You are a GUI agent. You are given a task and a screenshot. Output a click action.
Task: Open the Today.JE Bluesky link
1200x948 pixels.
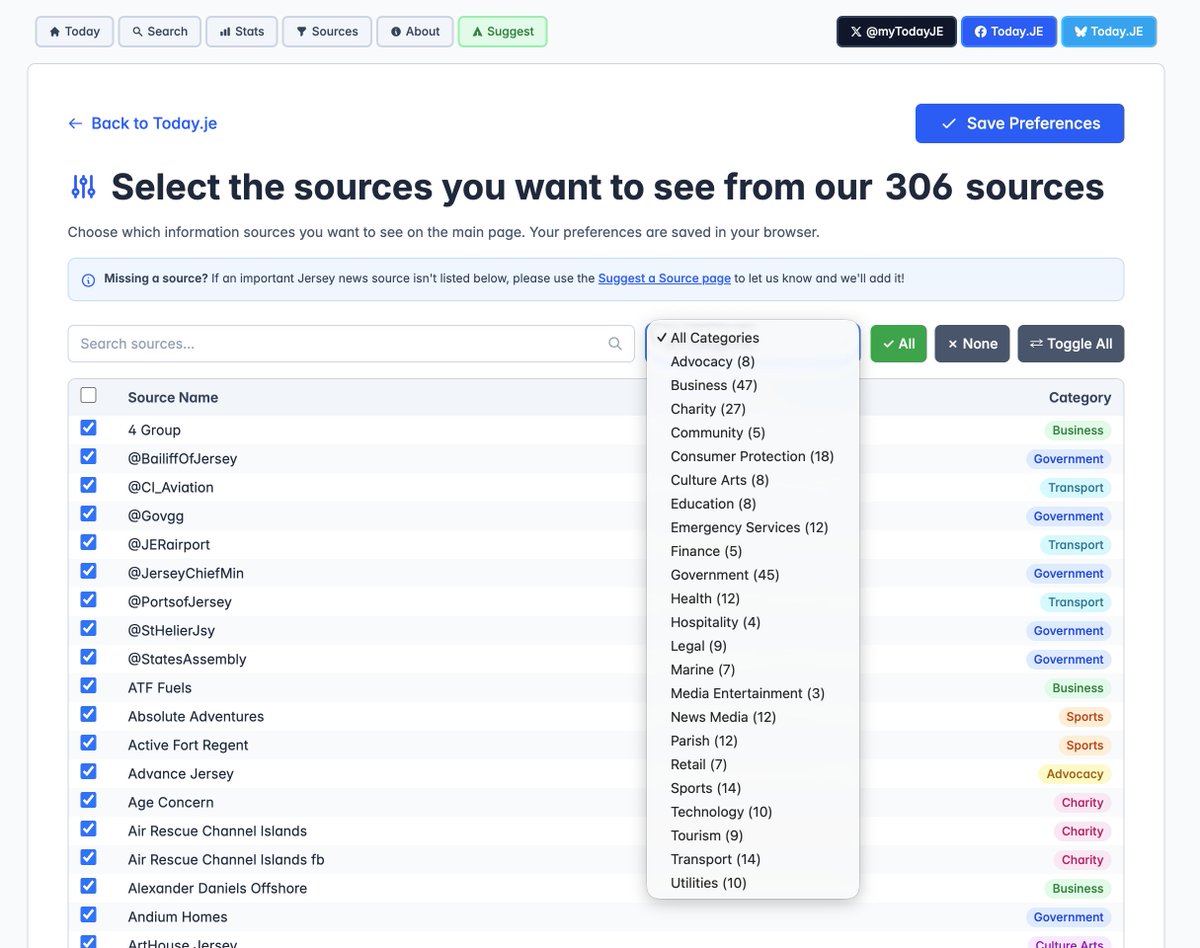(x=1108, y=31)
